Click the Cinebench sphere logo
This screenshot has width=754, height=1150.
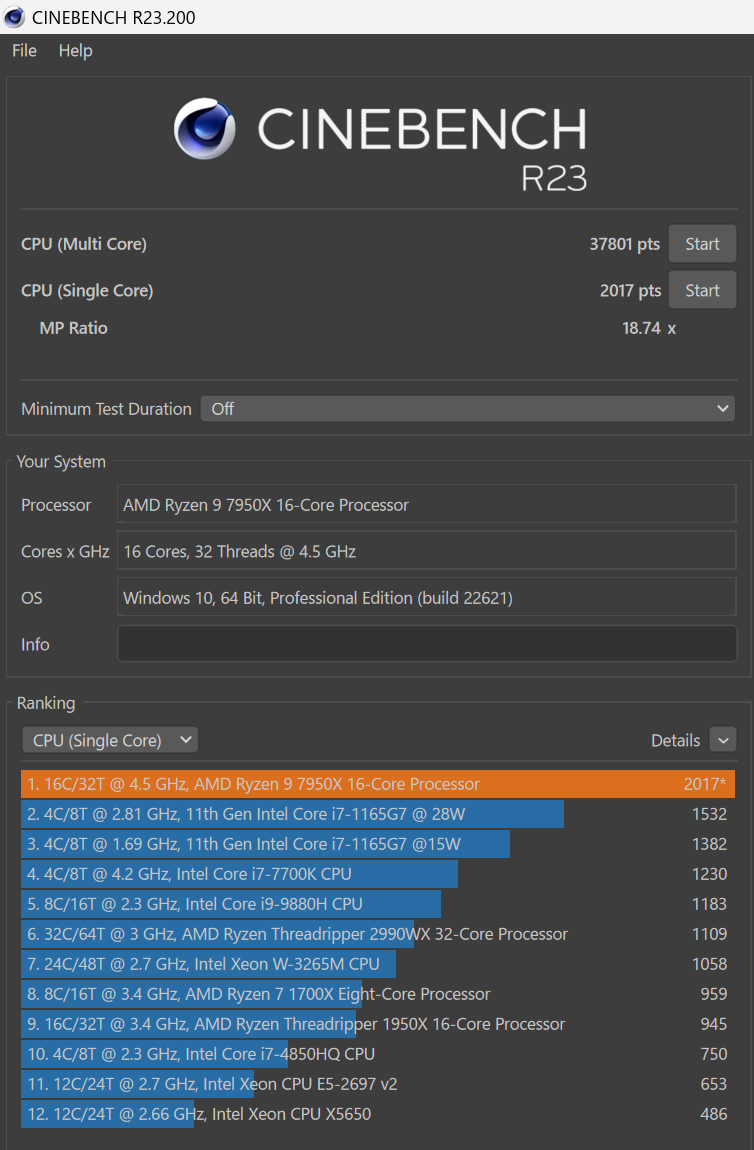(205, 129)
